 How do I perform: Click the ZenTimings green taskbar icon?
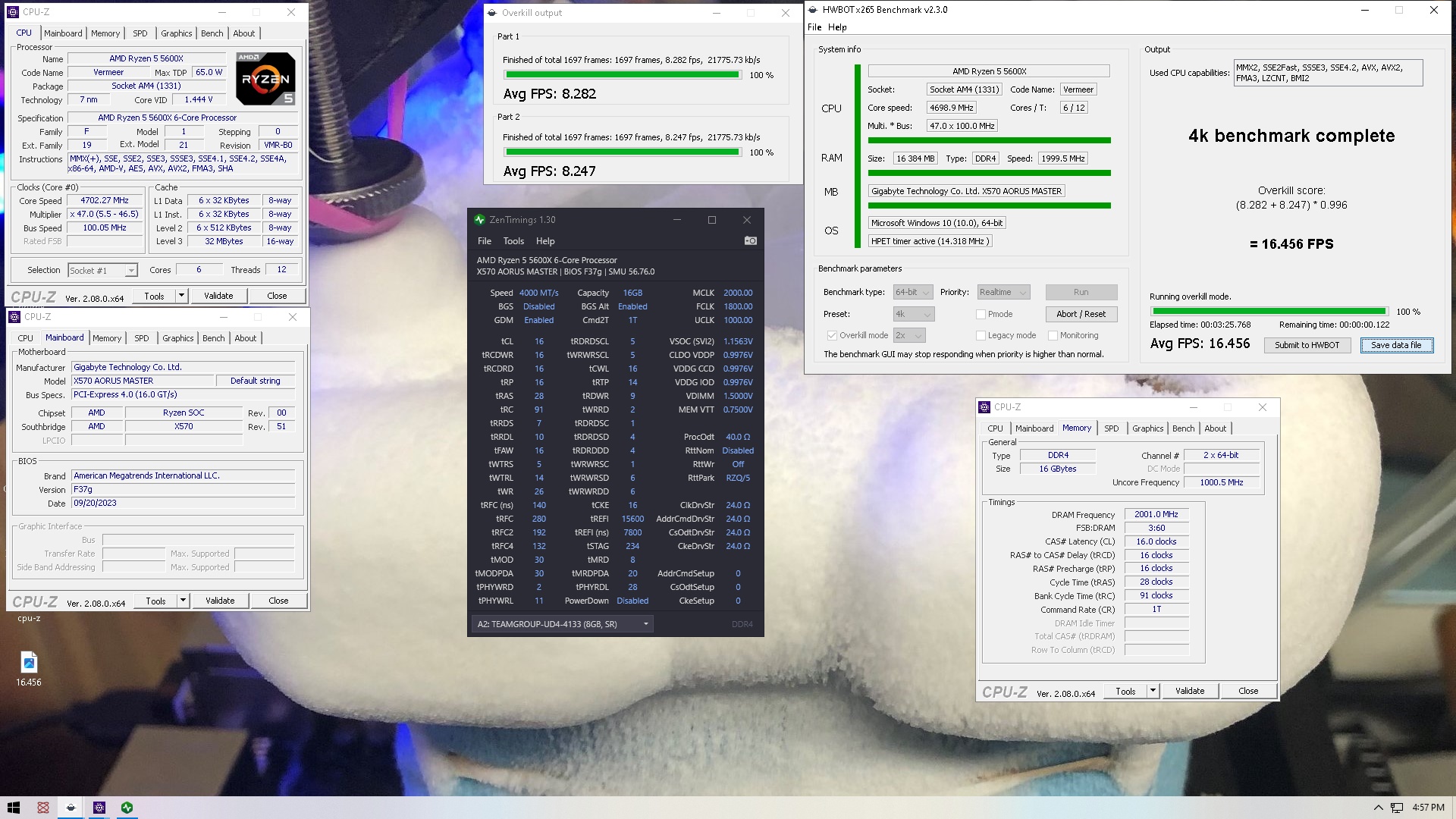[x=127, y=808]
